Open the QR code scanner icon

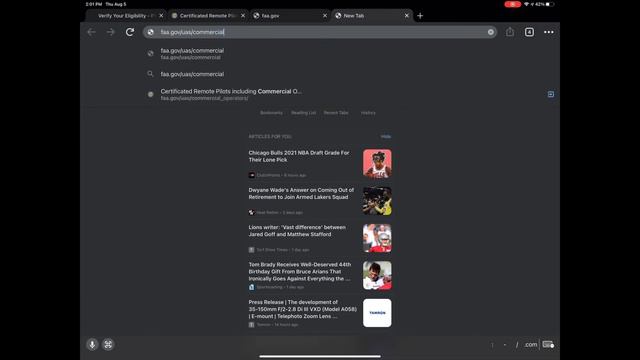coord(108,344)
